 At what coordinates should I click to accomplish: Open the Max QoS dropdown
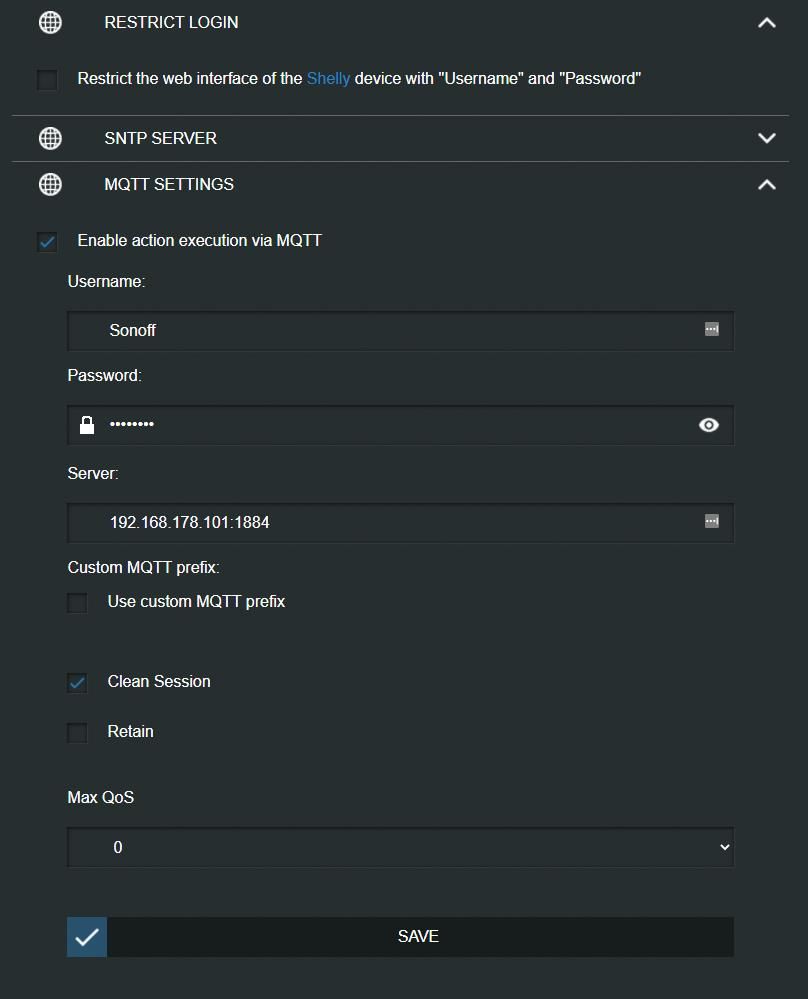tap(400, 847)
